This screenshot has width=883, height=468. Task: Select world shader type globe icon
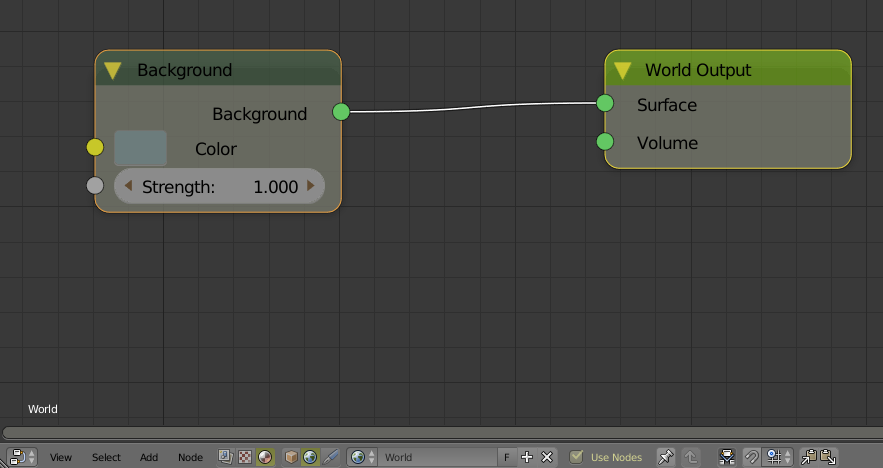[x=310, y=457]
